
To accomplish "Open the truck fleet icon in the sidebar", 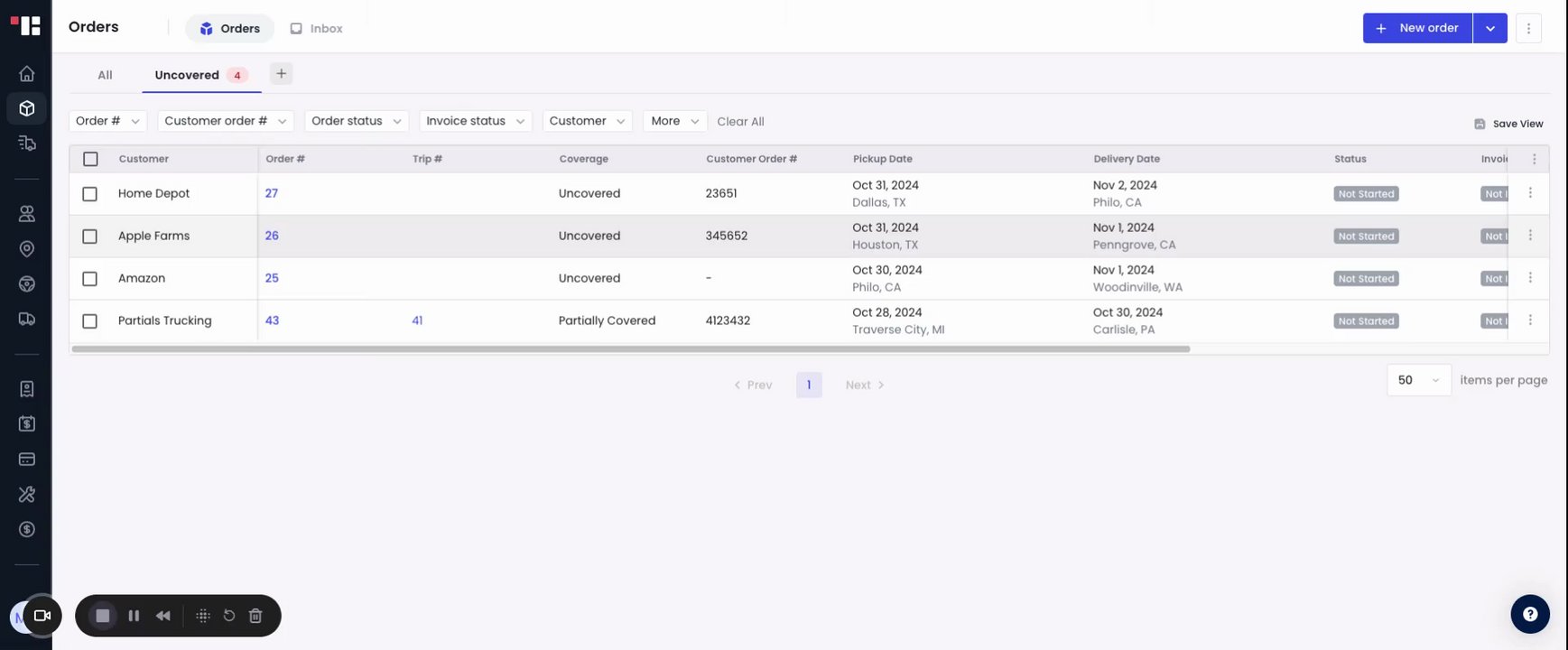I will pos(27,319).
